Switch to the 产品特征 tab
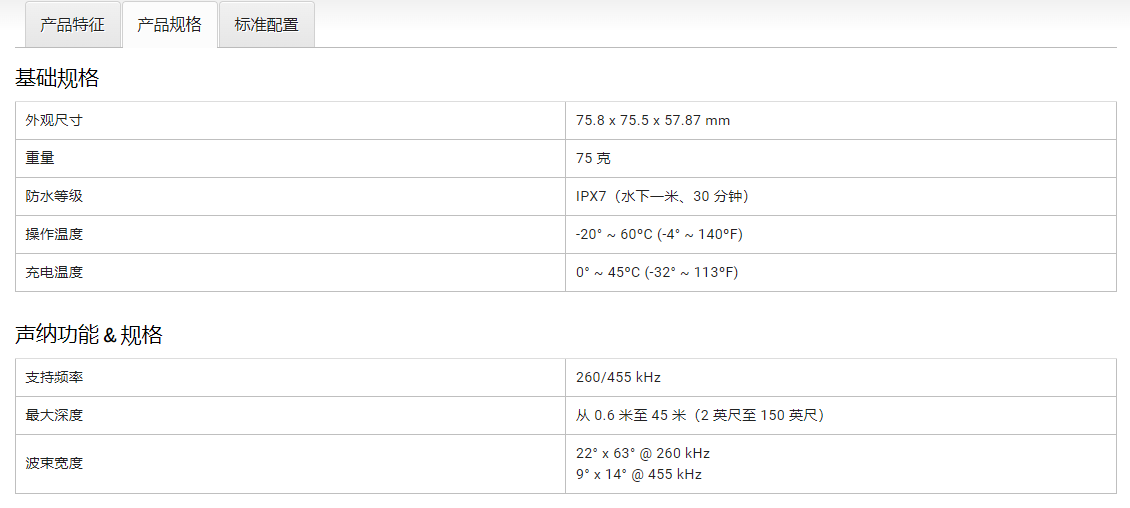This screenshot has width=1130, height=508. (x=72, y=24)
